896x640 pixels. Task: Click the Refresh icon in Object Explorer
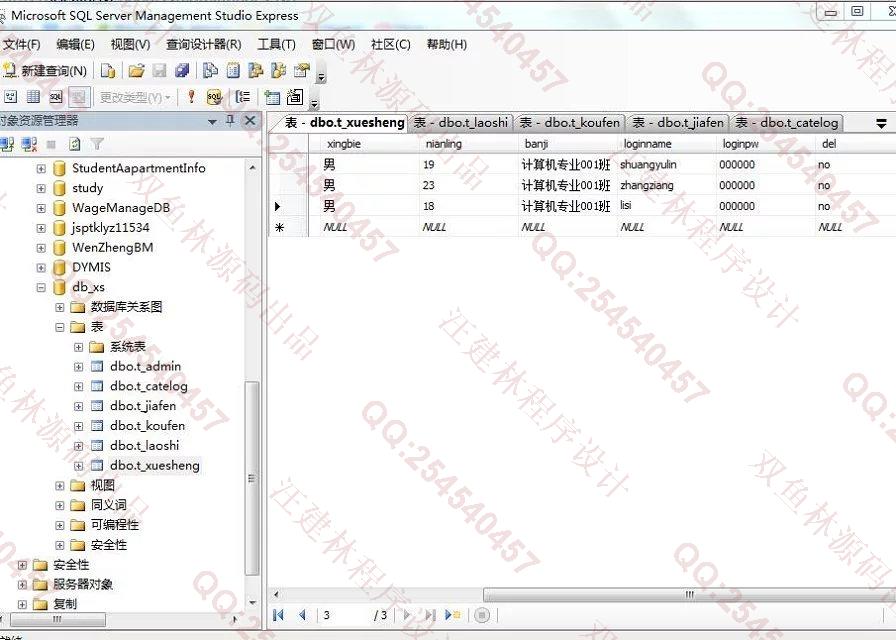coord(74,144)
